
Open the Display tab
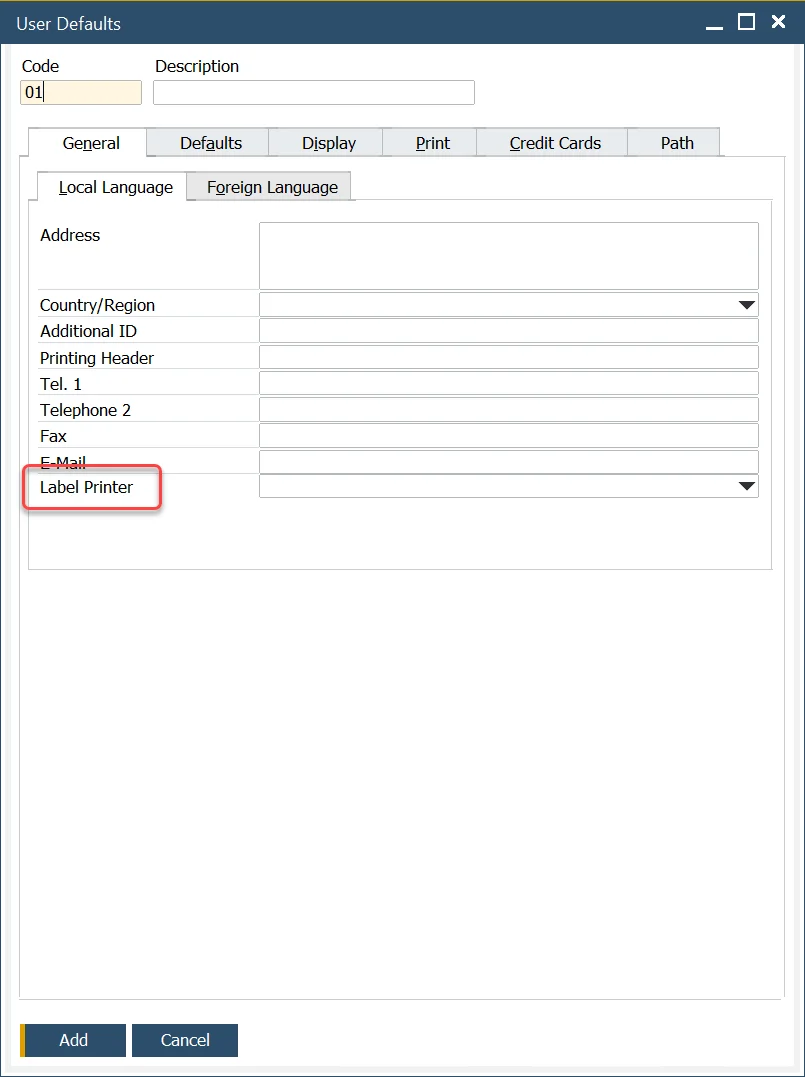point(328,143)
